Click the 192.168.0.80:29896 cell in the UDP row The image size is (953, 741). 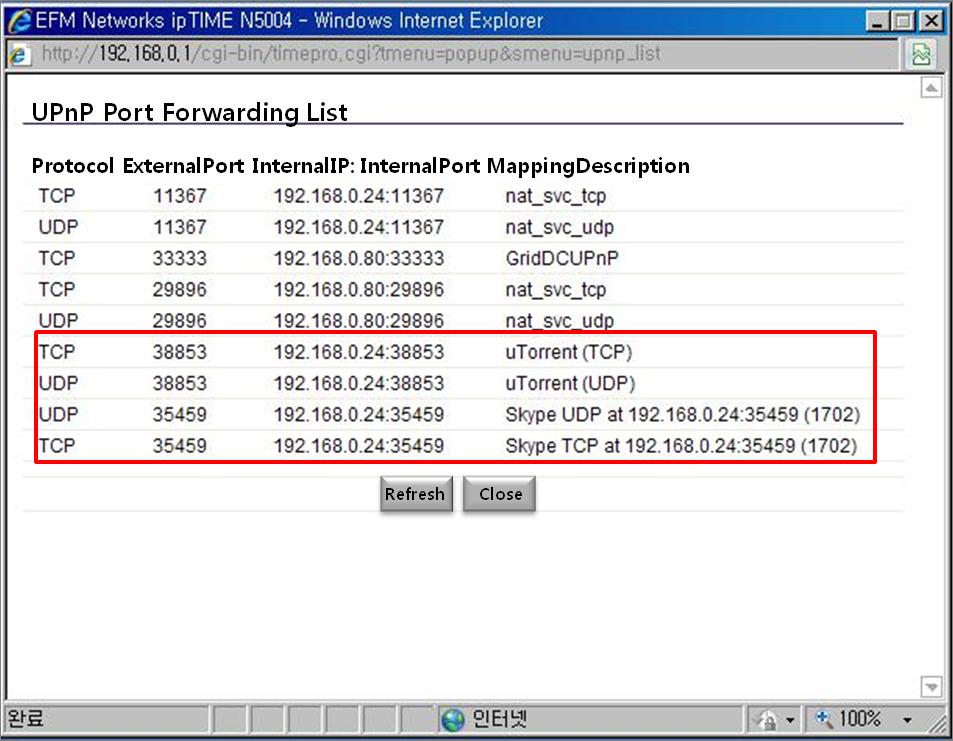[x=359, y=321]
